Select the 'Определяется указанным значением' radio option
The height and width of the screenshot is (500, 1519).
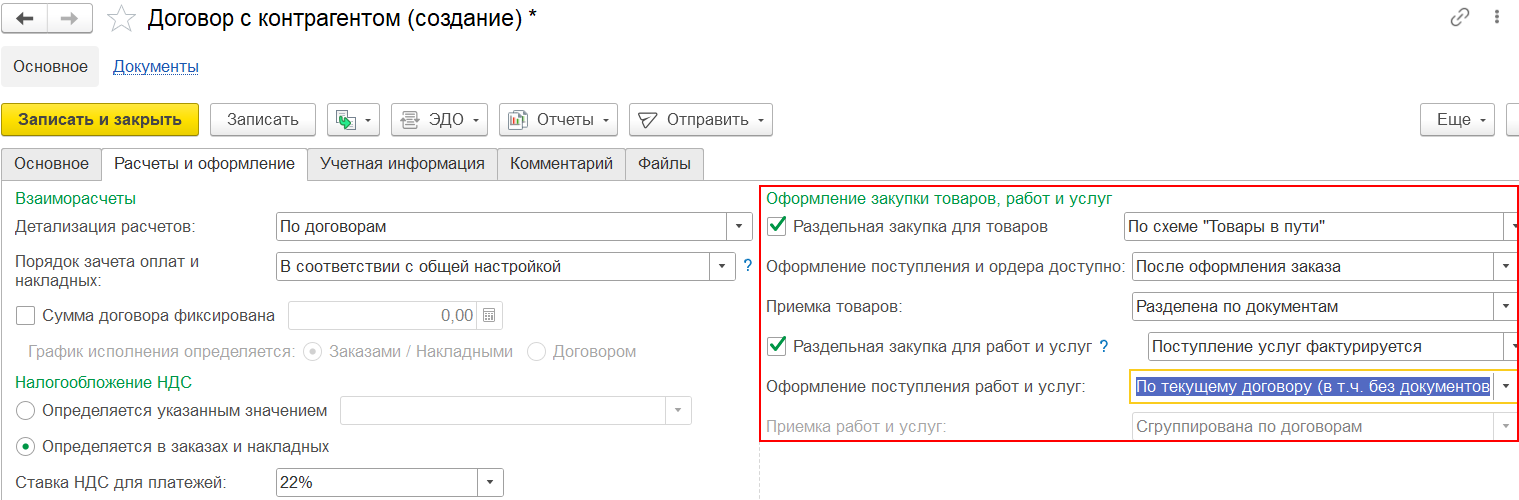coord(26,411)
